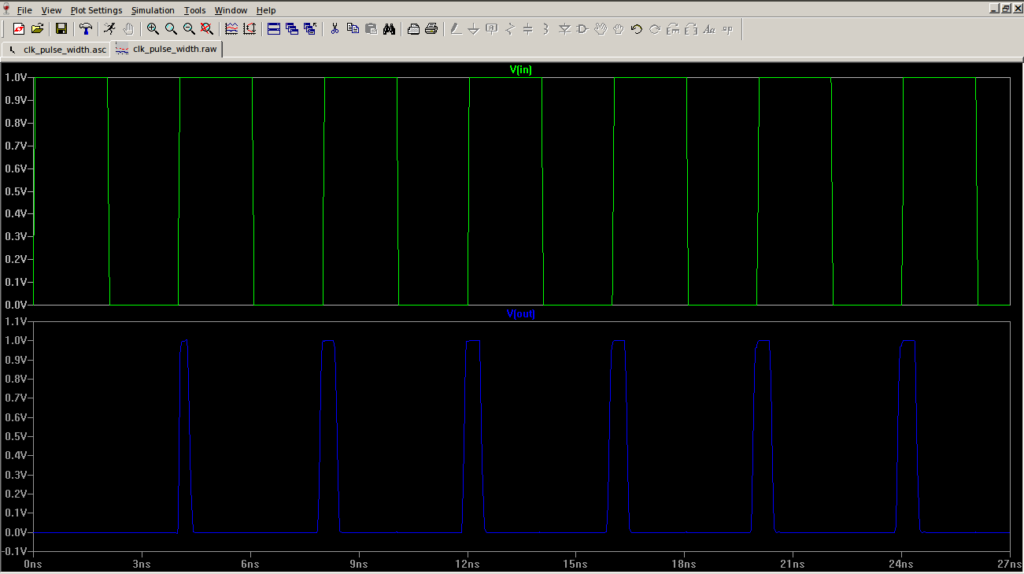Click the Draw Wire pencil icon

tap(456, 29)
